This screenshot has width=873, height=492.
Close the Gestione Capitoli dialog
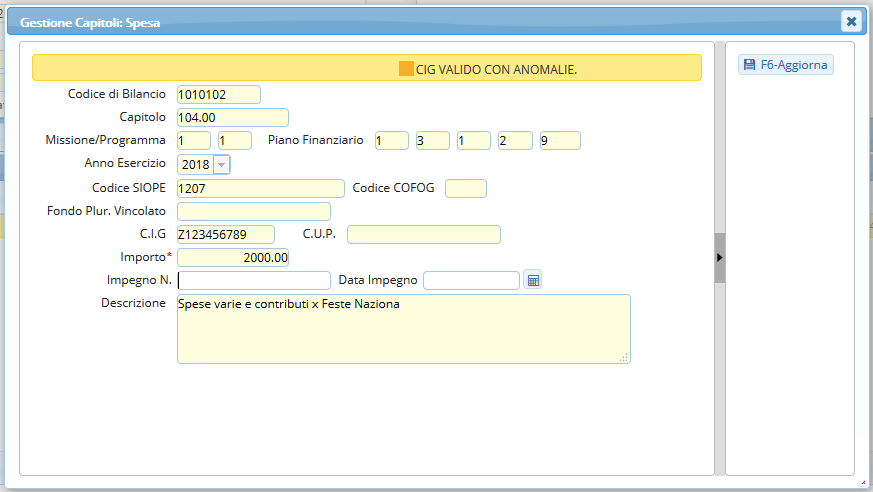click(850, 21)
